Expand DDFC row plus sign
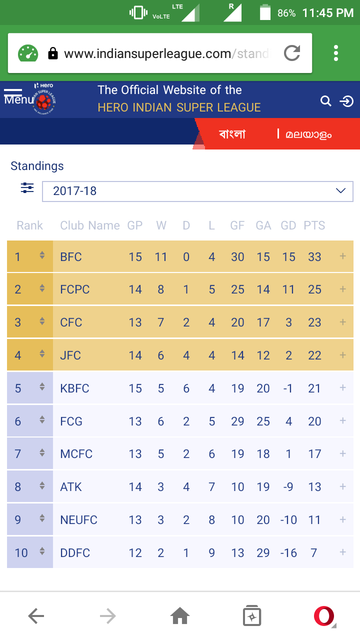This screenshot has height=640, width=360. pos(342,552)
